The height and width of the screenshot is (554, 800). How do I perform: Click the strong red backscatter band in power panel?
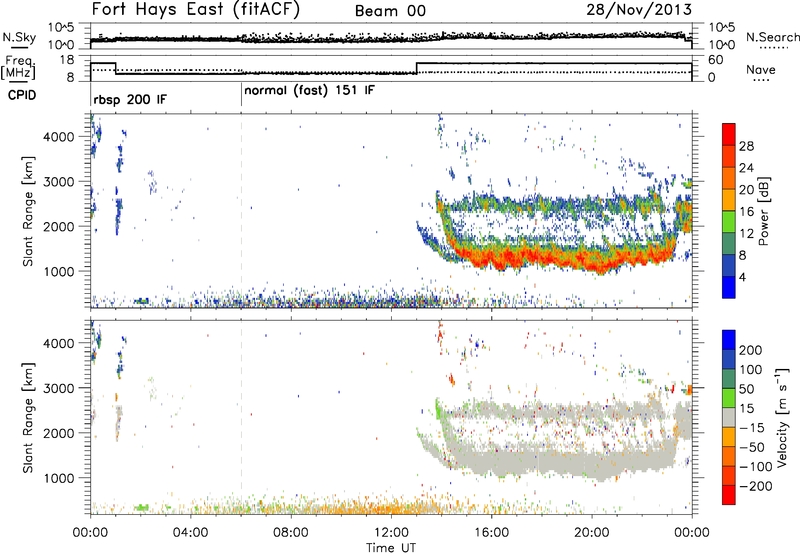(x=561, y=258)
